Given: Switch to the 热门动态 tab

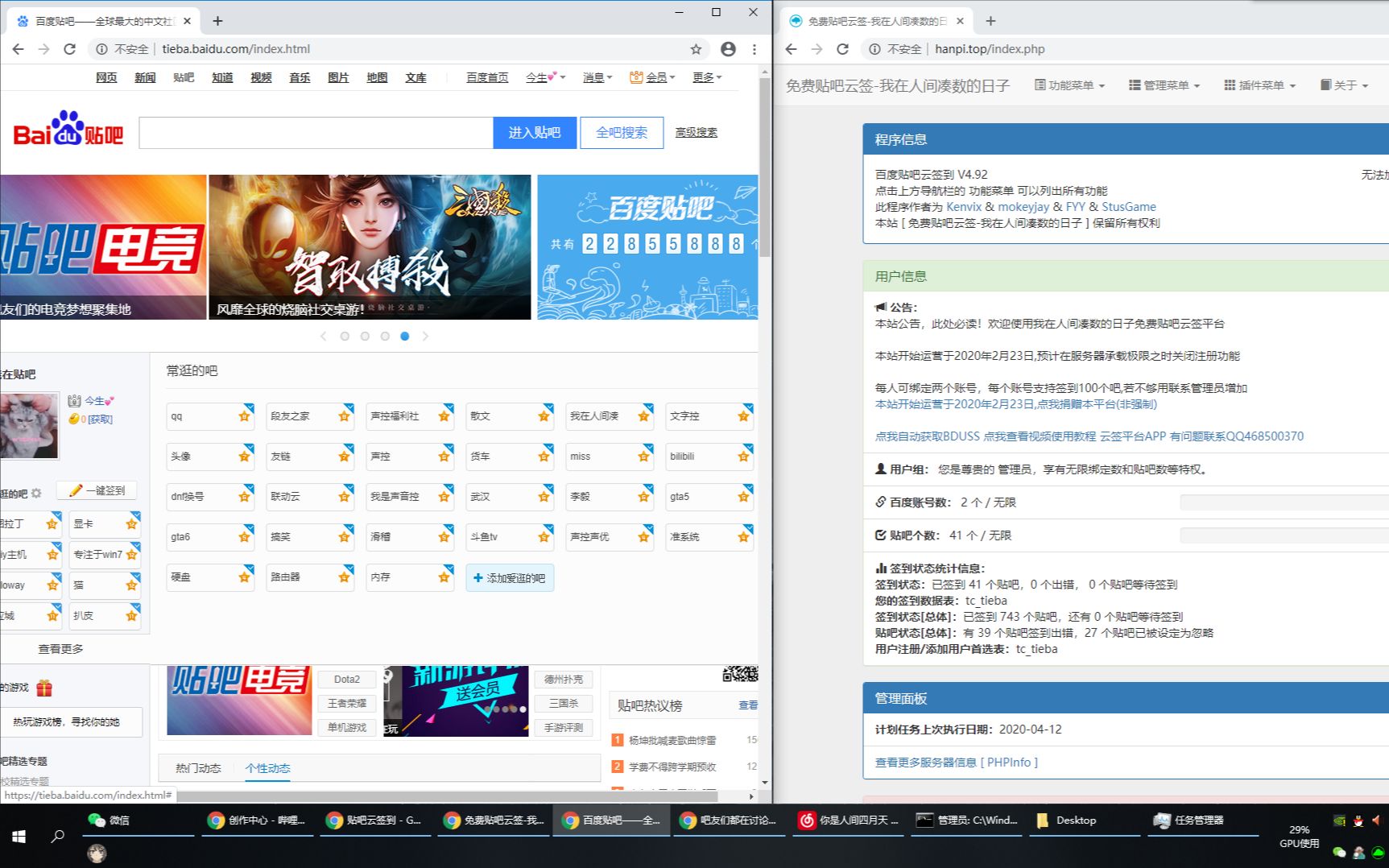Looking at the screenshot, I should 198,768.
